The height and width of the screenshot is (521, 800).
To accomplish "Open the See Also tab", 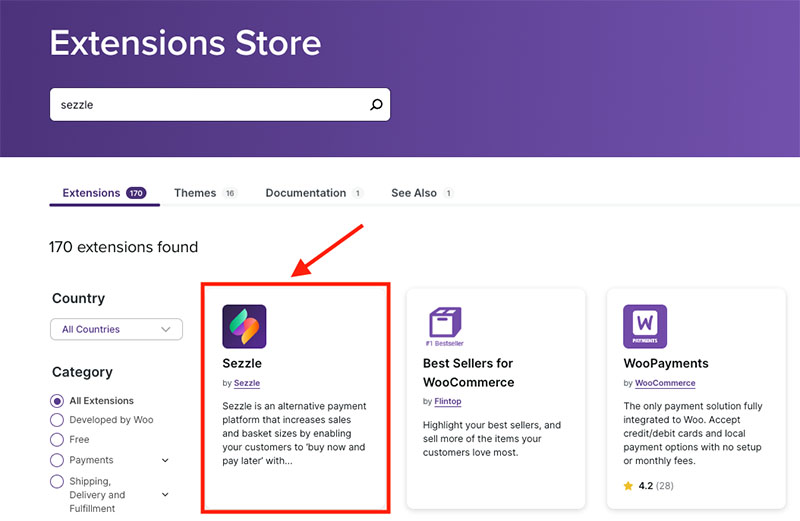I will click(x=422, y=193).
